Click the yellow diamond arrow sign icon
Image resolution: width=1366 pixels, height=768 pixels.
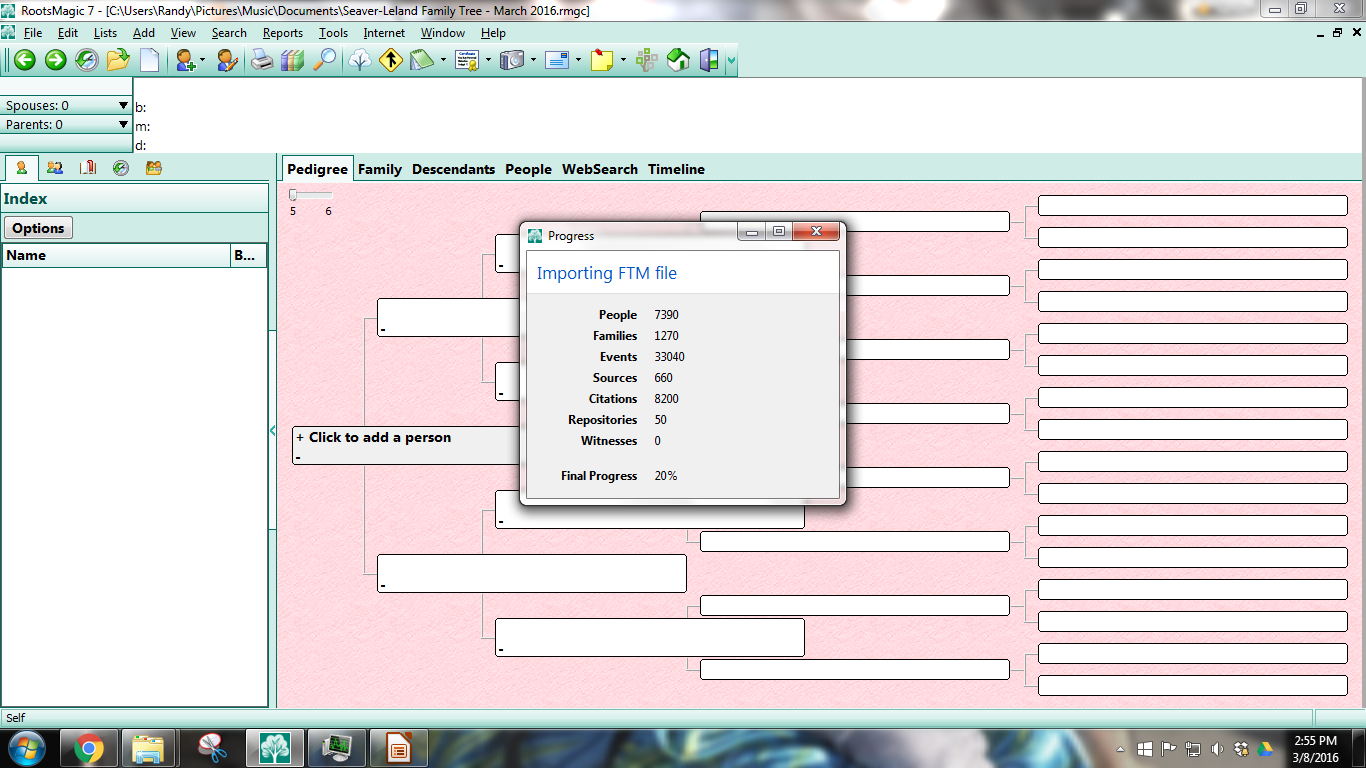coord(390,60)
